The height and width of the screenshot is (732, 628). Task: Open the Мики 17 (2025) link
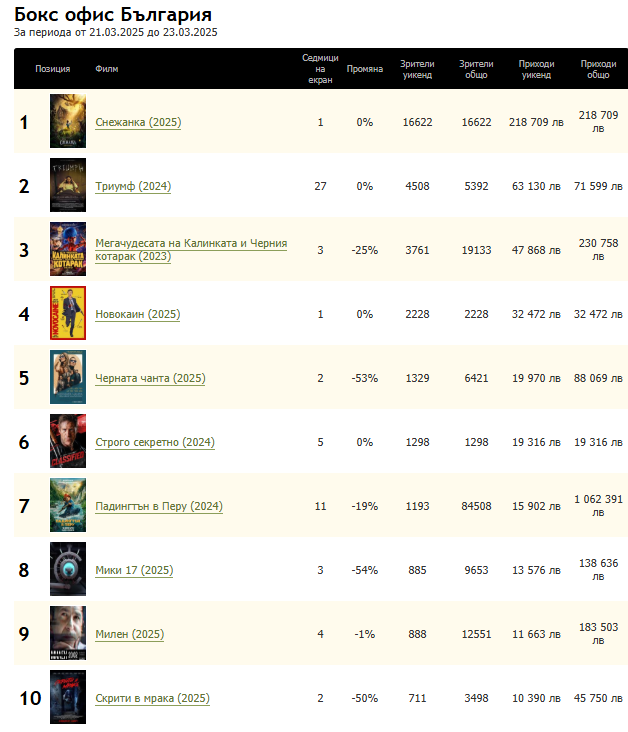click(134, 570)
